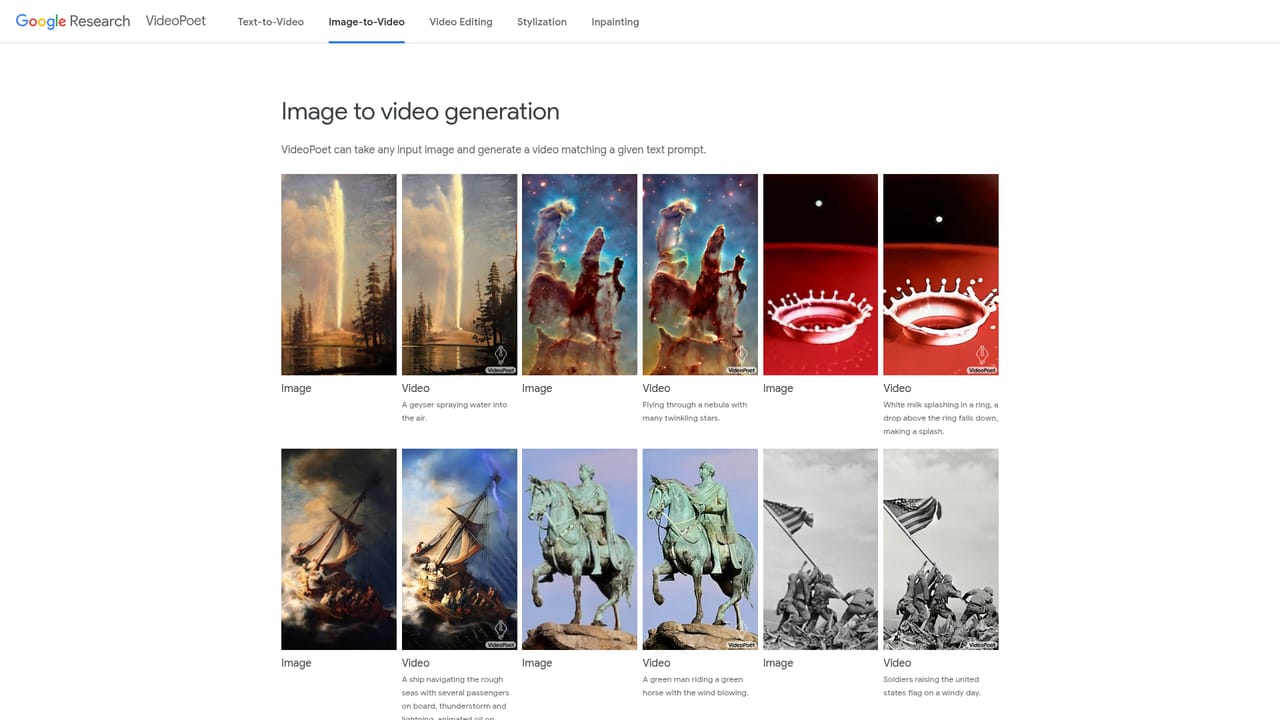Play the milk splashing video
1280x720 pixels.
point(941,275)
